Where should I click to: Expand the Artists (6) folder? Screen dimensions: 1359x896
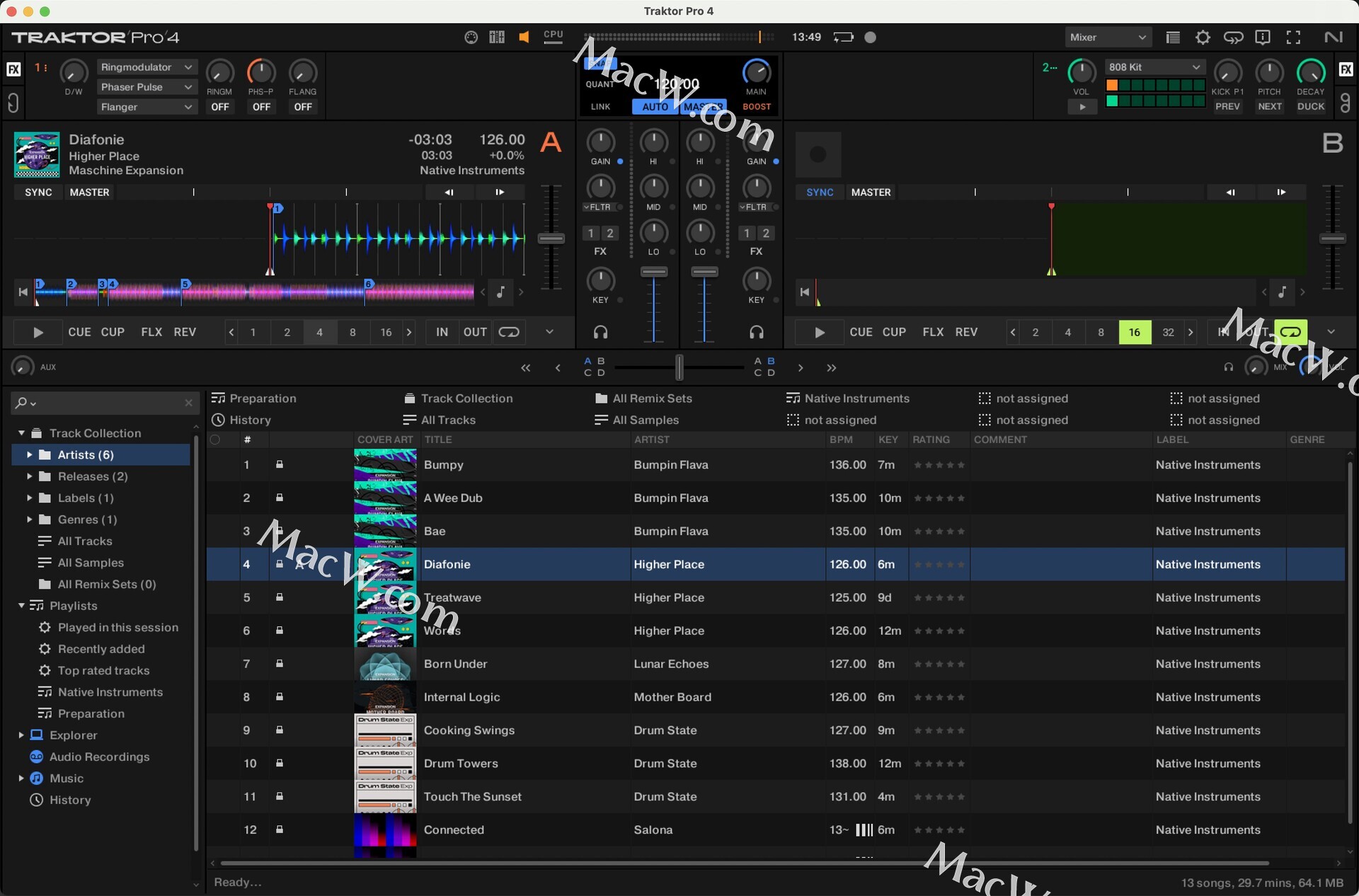29,454
